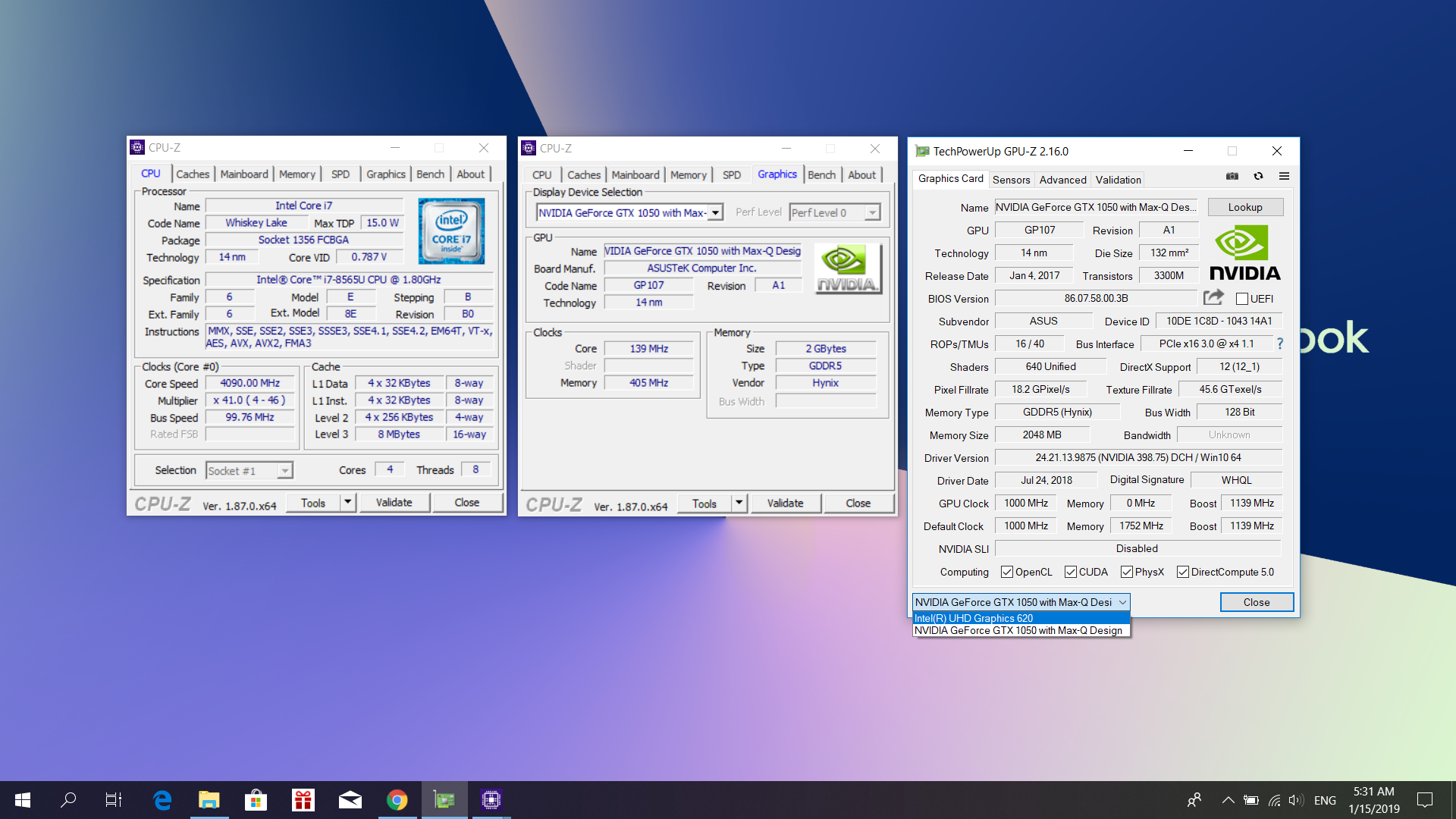Expand Tools arrow in CPU-Z Graphics window
This screenshot has width=1456, height=819.
[x=739, y=503]
